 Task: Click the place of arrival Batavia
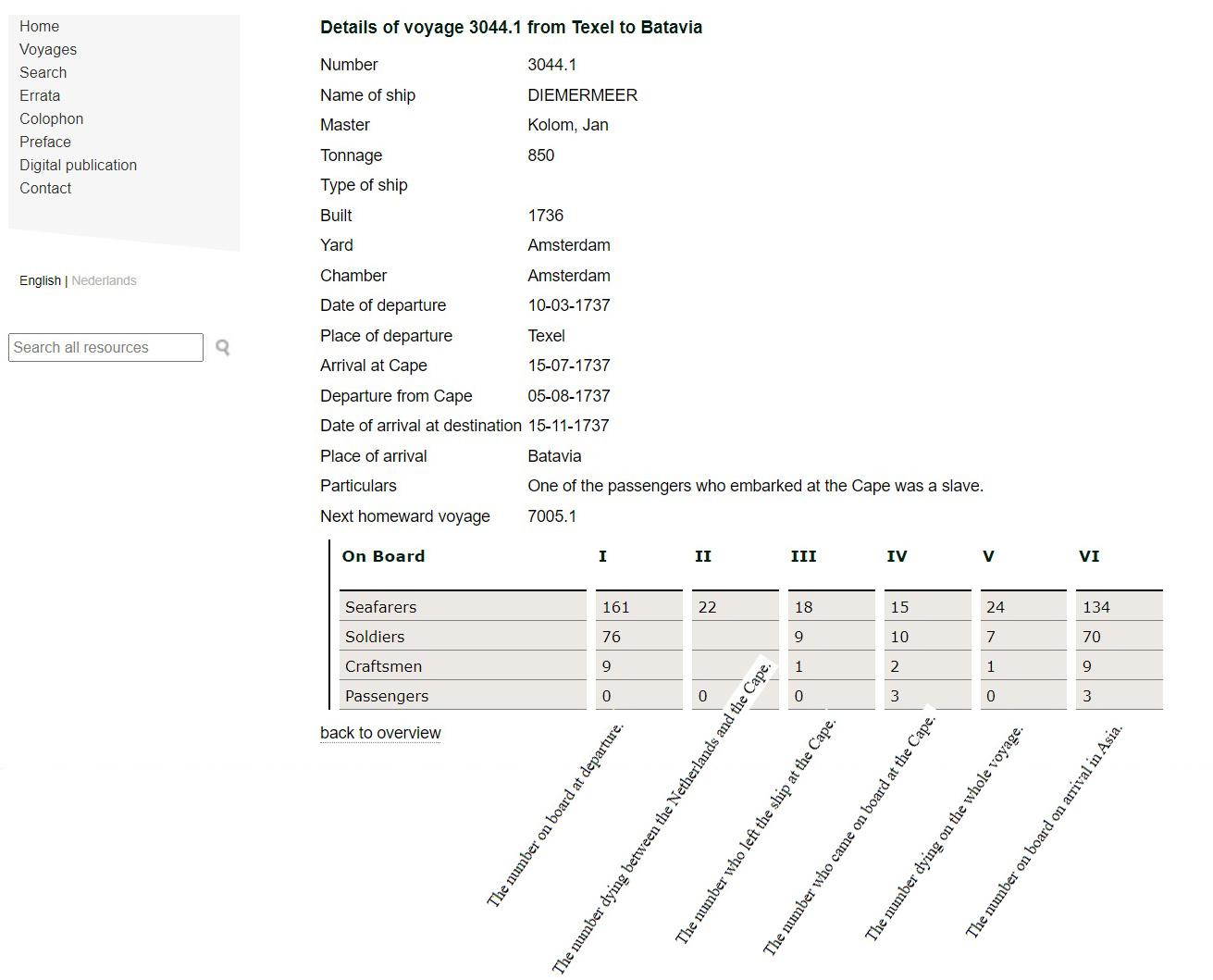(x=555, y=456)
